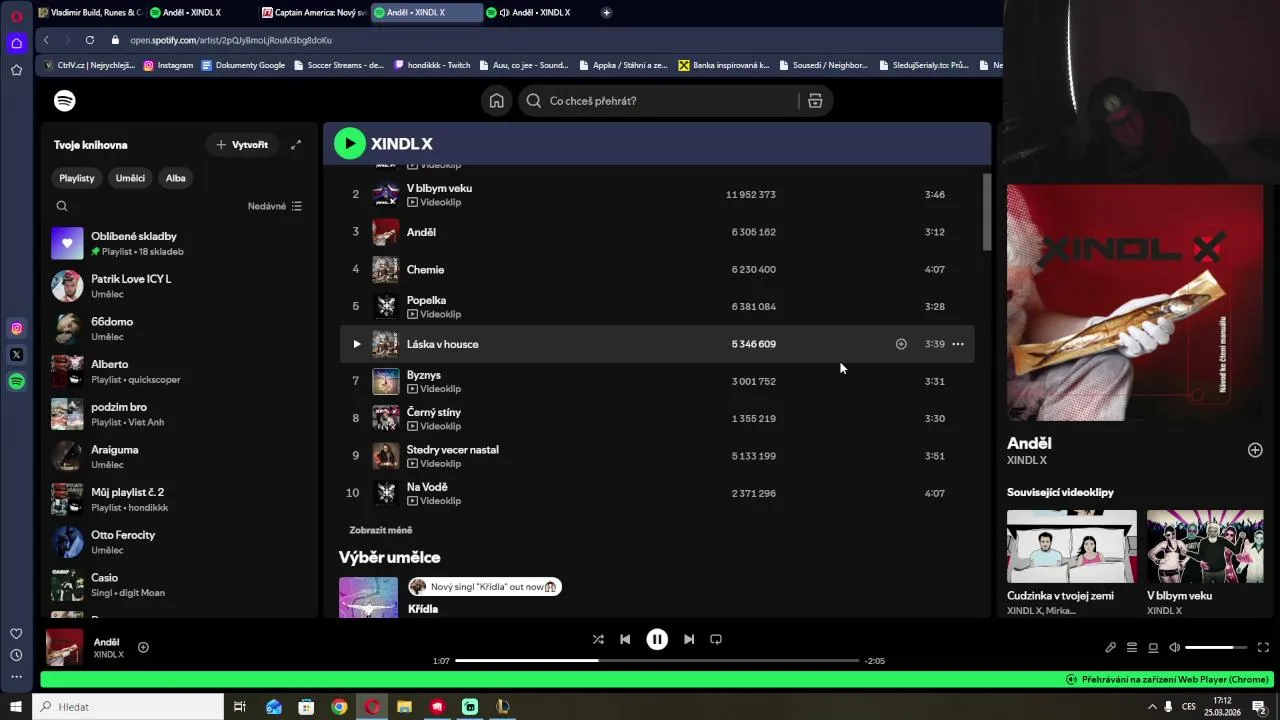Open lyrics microphone icon in player bar
1280x720 pixels.
pyautogui.click(x=1110, y=648)
